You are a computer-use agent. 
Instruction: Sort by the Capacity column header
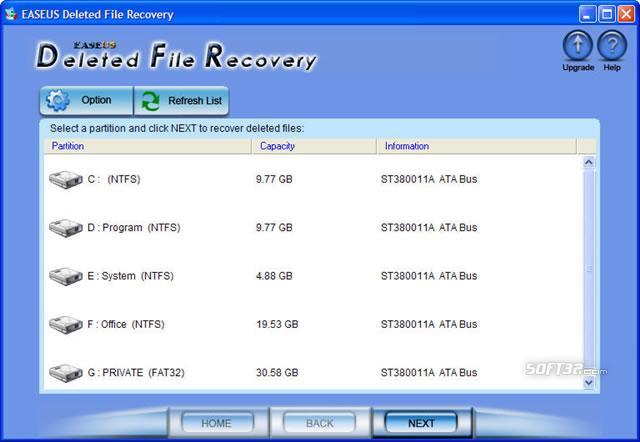[x=314, y=146]
